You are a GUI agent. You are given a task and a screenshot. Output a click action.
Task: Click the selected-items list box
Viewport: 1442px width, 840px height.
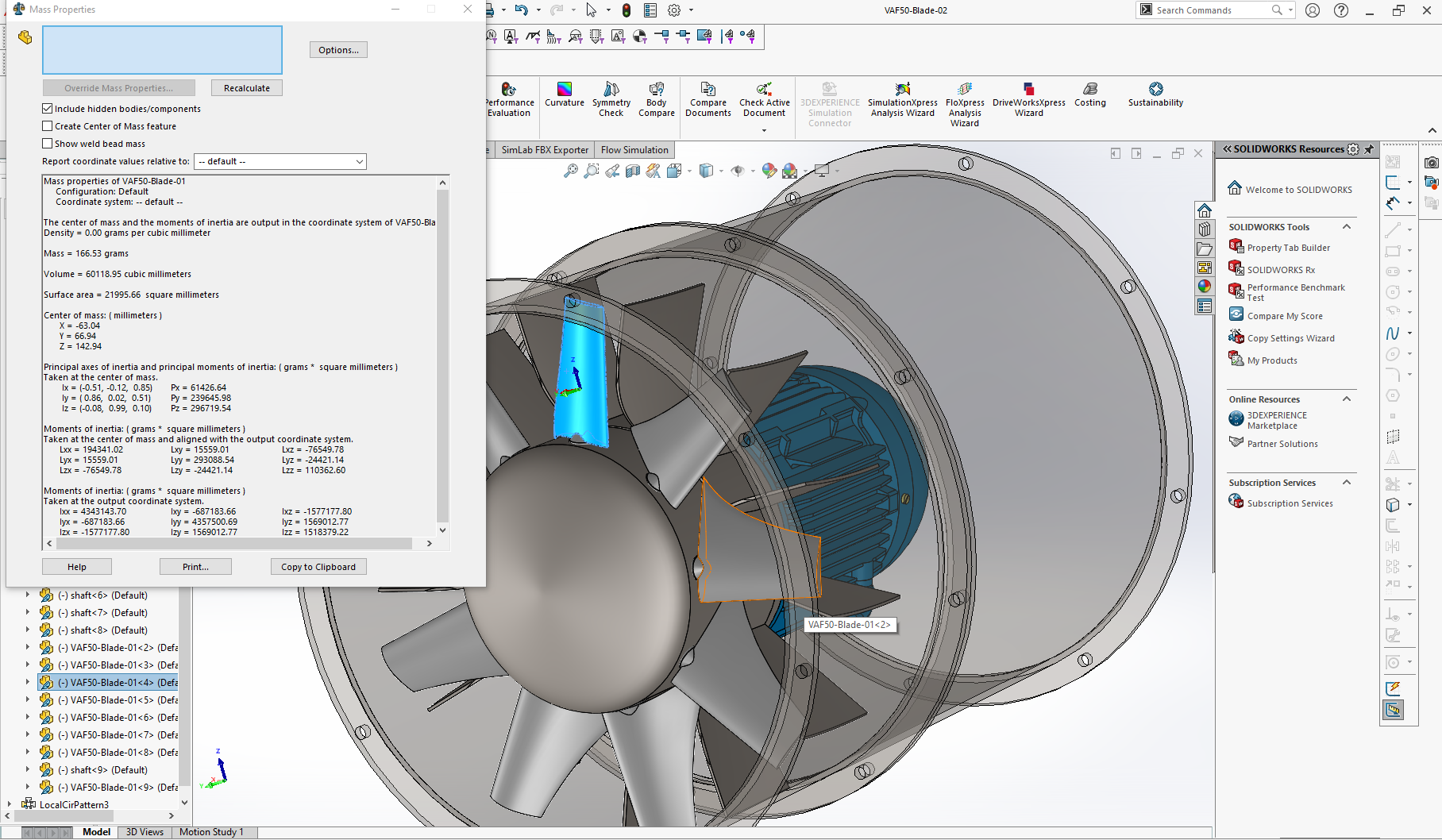tap(162, 50)
